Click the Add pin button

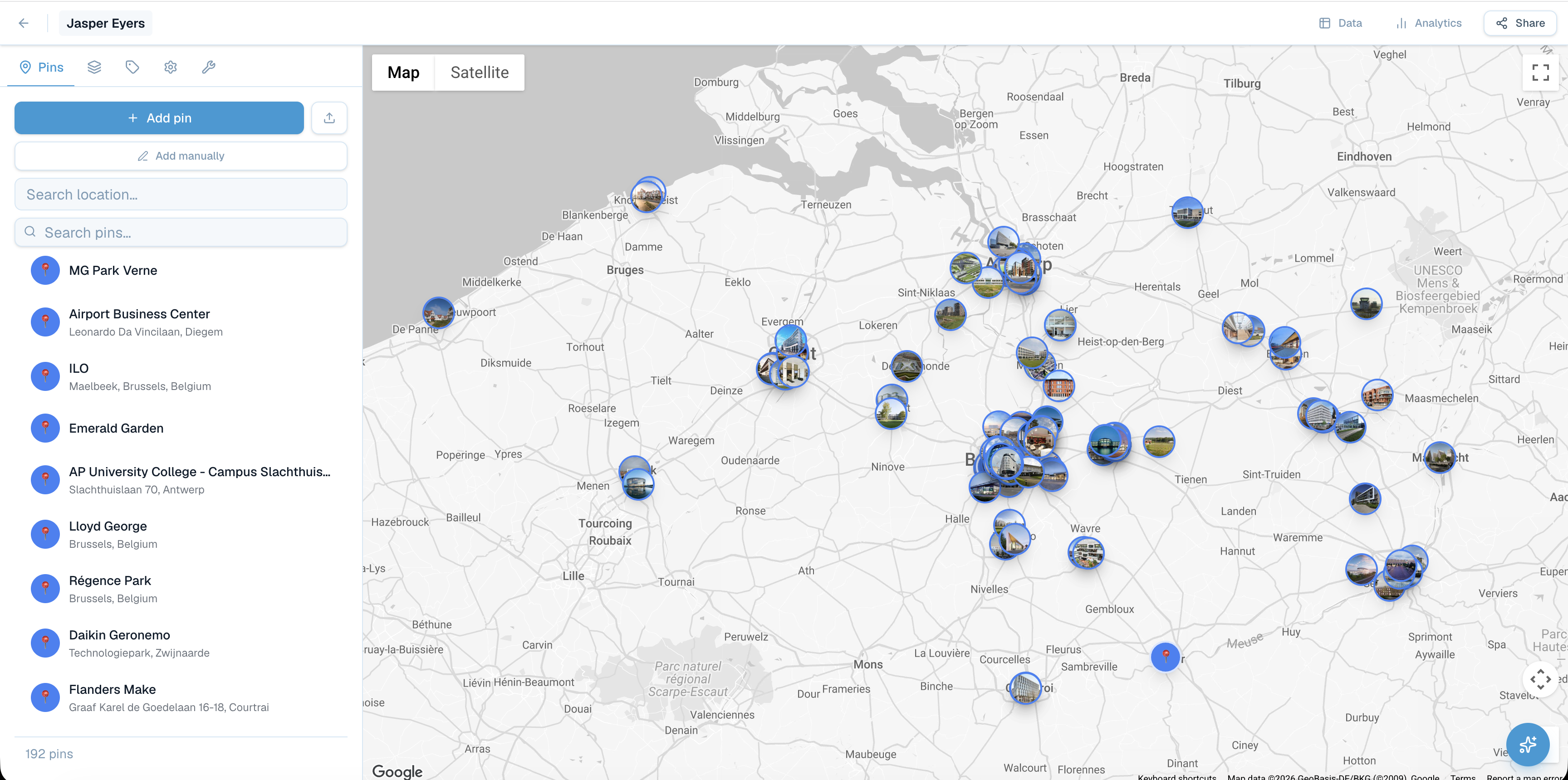[159, 118]
